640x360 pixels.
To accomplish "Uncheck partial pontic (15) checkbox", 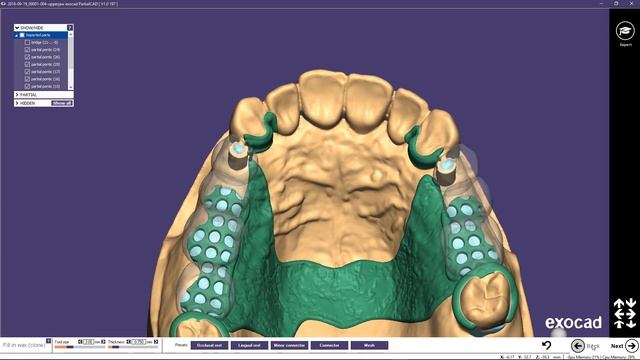I will (x=27, y=87).
